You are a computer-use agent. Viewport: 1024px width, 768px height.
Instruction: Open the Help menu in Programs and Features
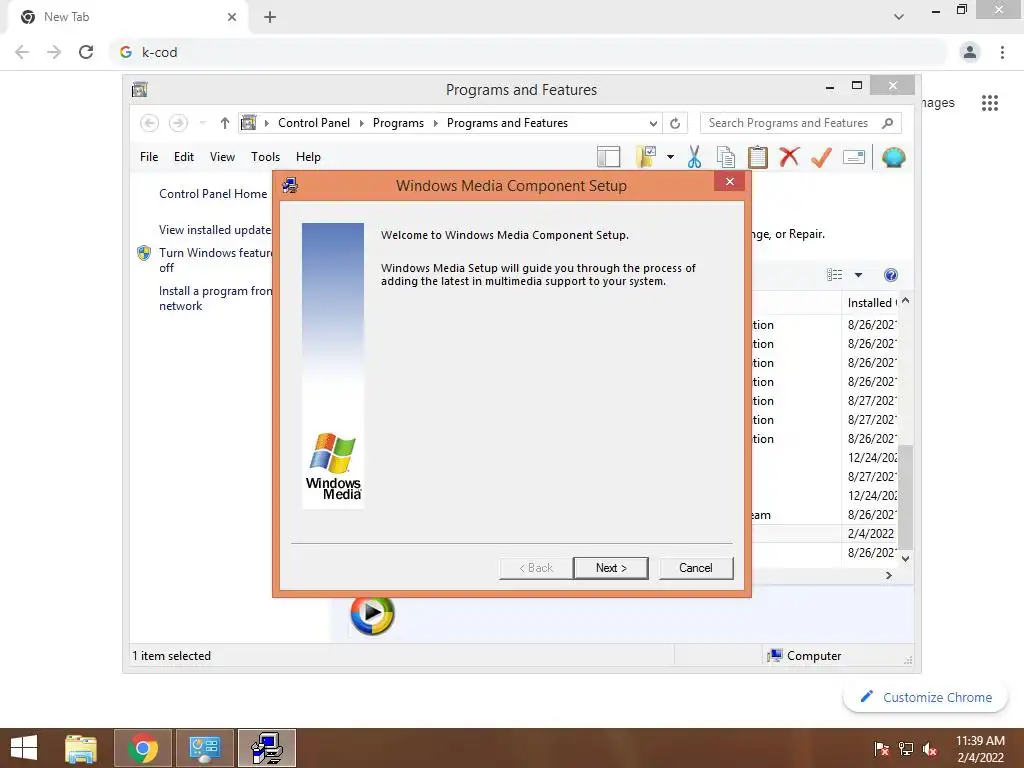[x=308, y=157]
